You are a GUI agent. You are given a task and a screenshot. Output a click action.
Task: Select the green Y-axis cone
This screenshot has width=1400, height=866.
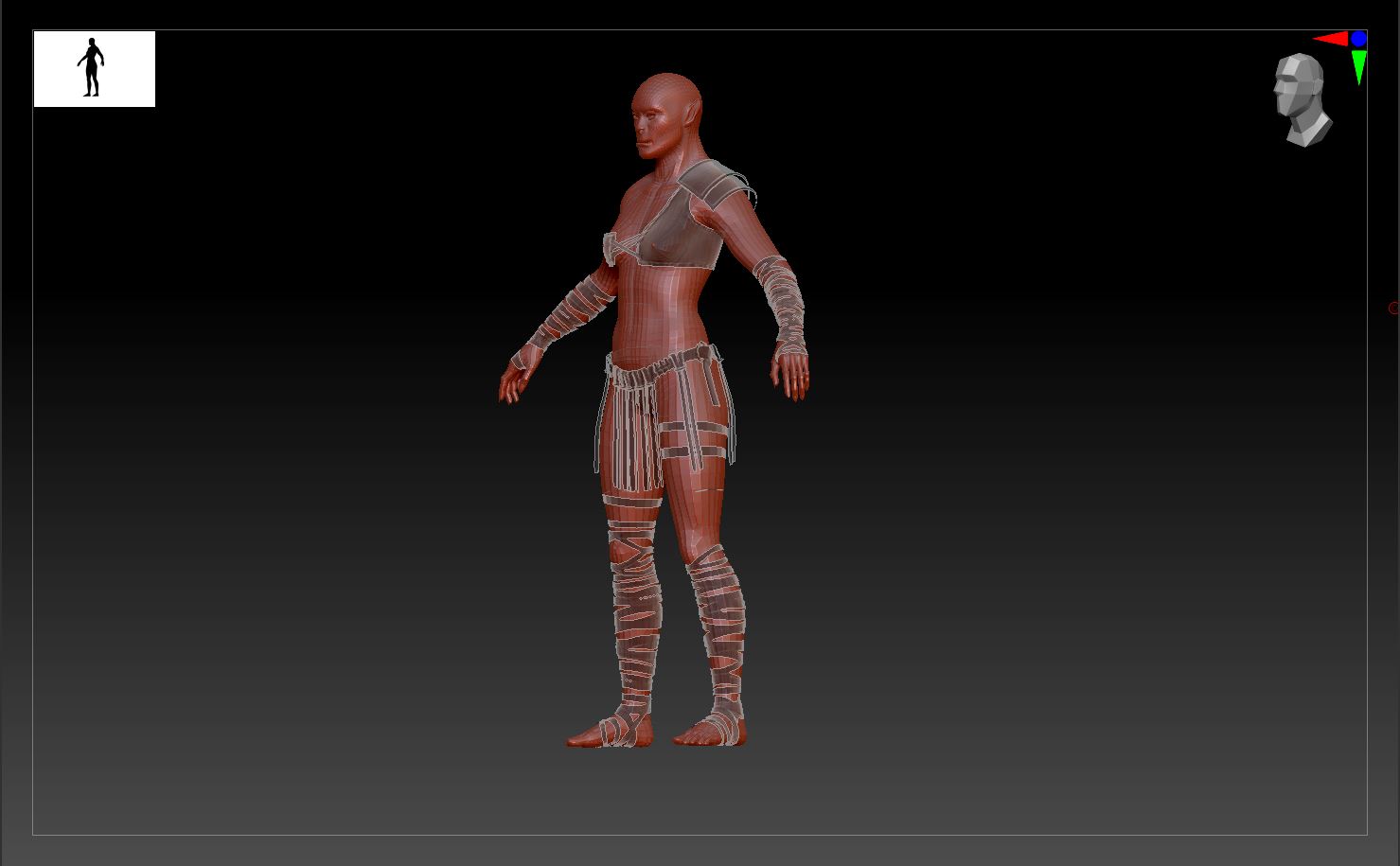tap(1359, 67)
